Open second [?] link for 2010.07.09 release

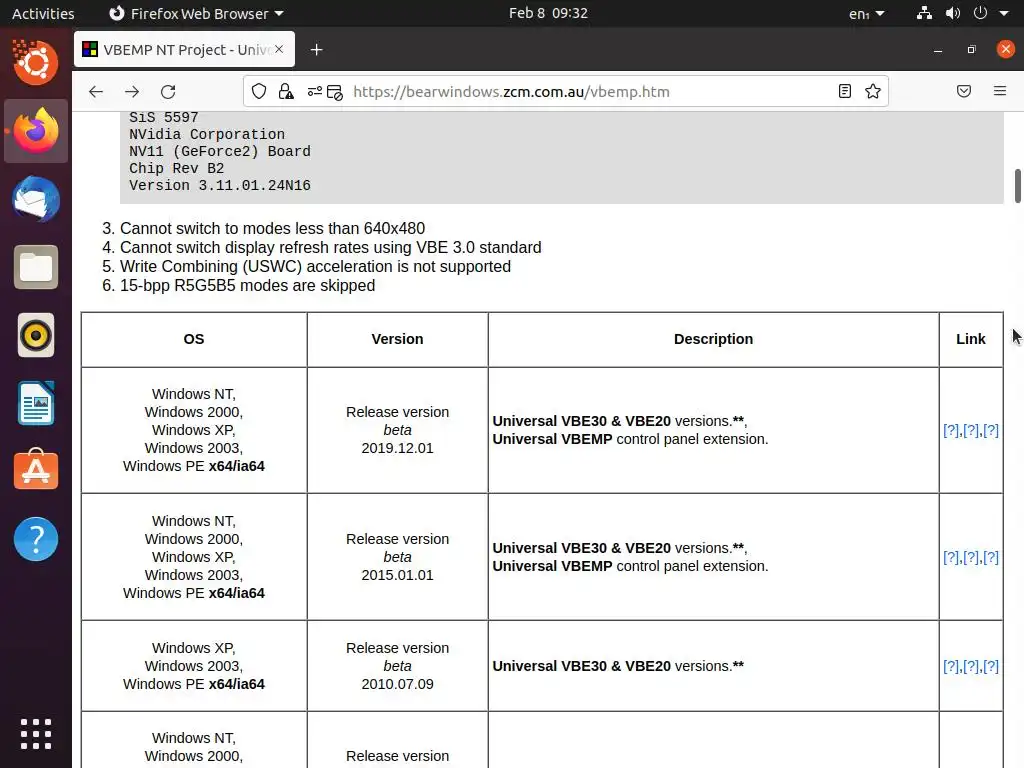(x=971, y=666)
